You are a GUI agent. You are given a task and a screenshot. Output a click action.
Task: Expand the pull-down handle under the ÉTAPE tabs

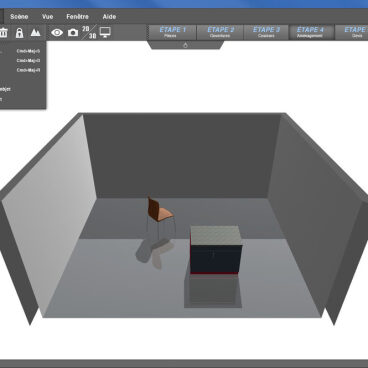(185, 45)
